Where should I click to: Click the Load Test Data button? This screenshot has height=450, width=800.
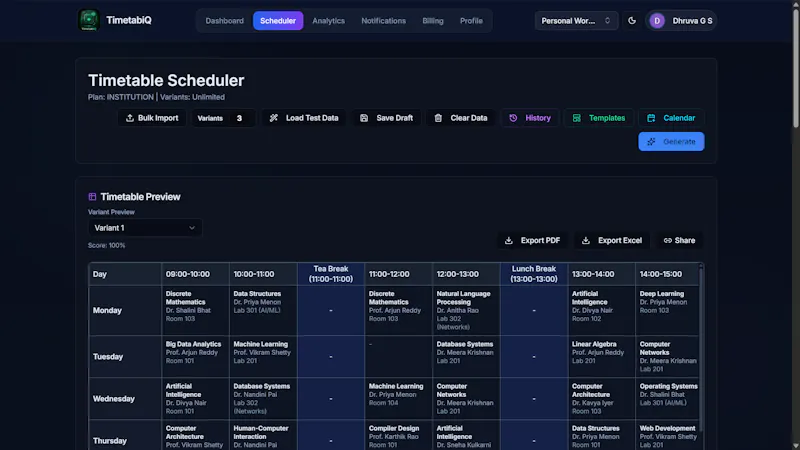click(x=304, y=118)
